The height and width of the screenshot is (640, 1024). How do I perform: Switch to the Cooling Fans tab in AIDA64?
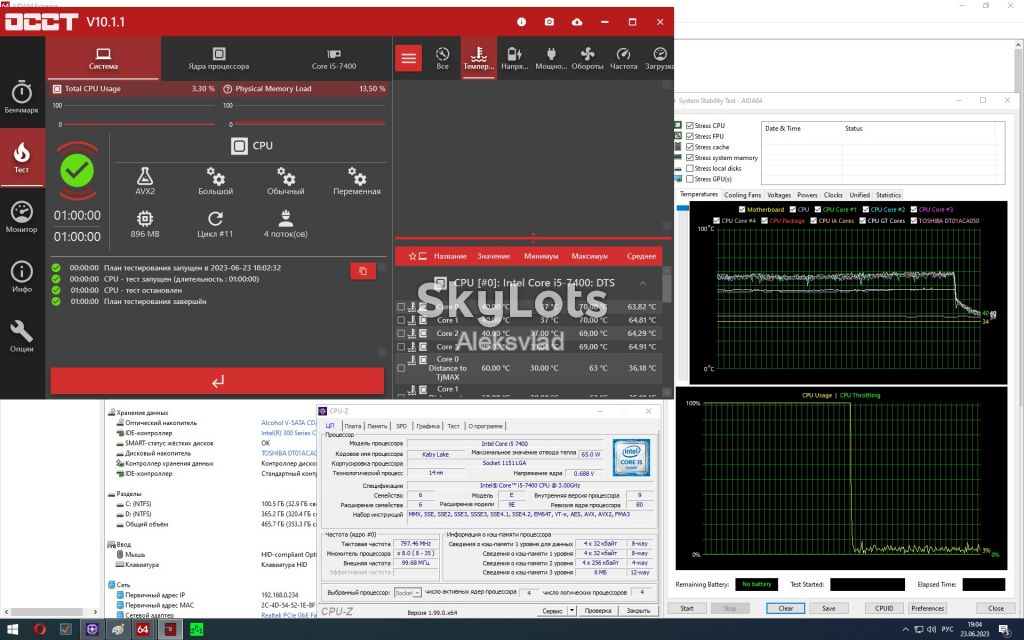tap(743, 195)
